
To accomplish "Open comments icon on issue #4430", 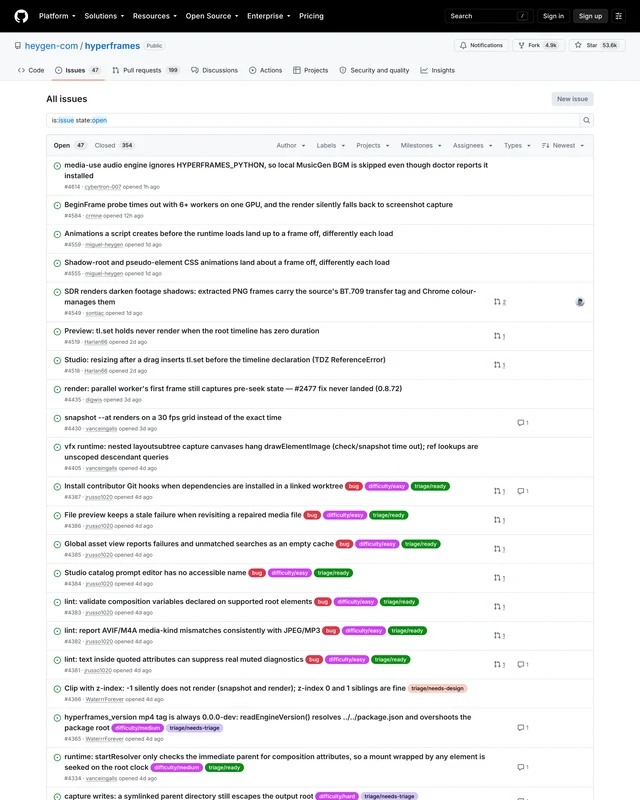I will (x=523, y=422).
